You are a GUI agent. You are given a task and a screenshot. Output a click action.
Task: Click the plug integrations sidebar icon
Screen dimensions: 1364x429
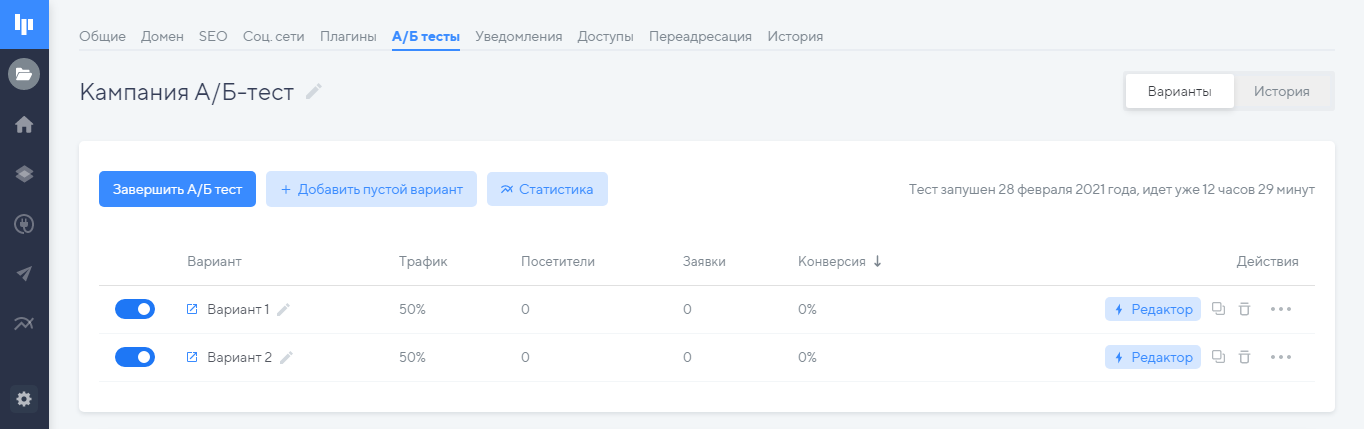click(x=24, y=224)
